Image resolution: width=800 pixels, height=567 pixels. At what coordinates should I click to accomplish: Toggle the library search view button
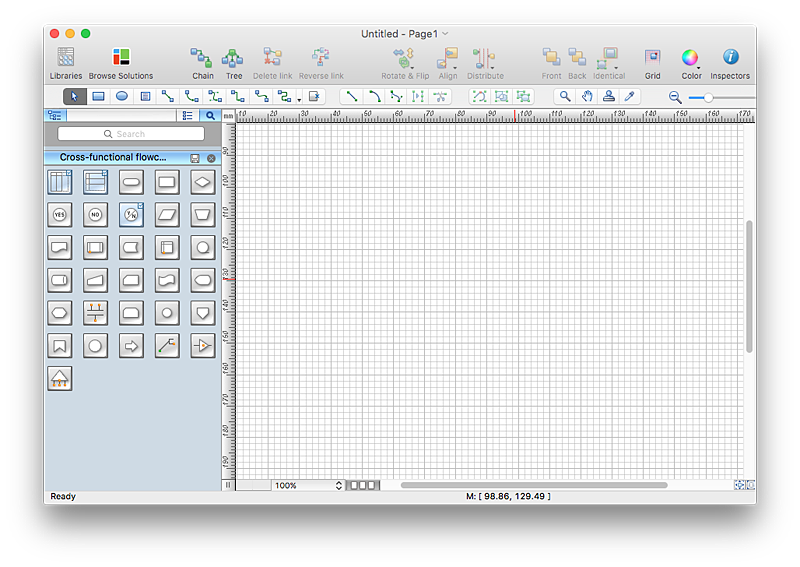pos(210,116)
